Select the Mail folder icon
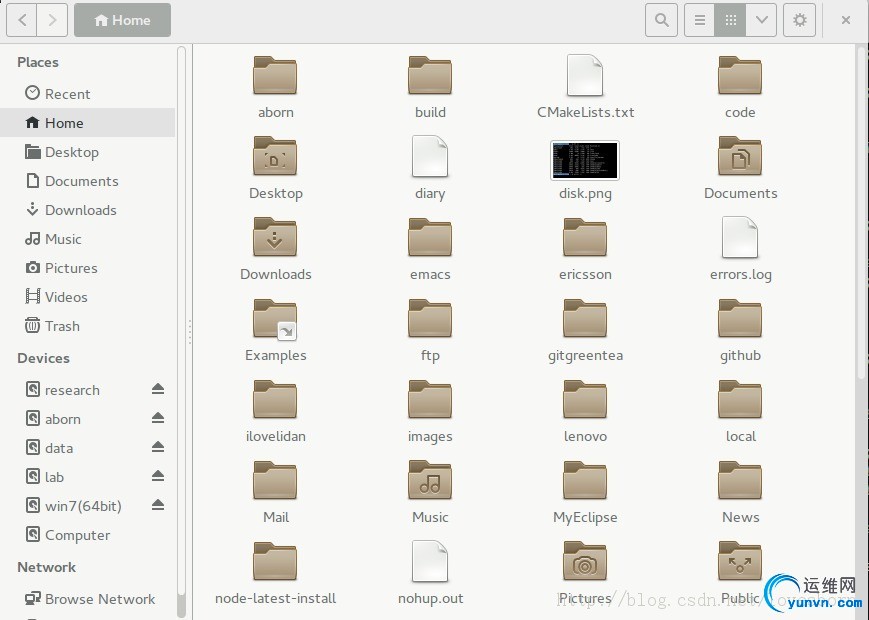 (275, 480)
